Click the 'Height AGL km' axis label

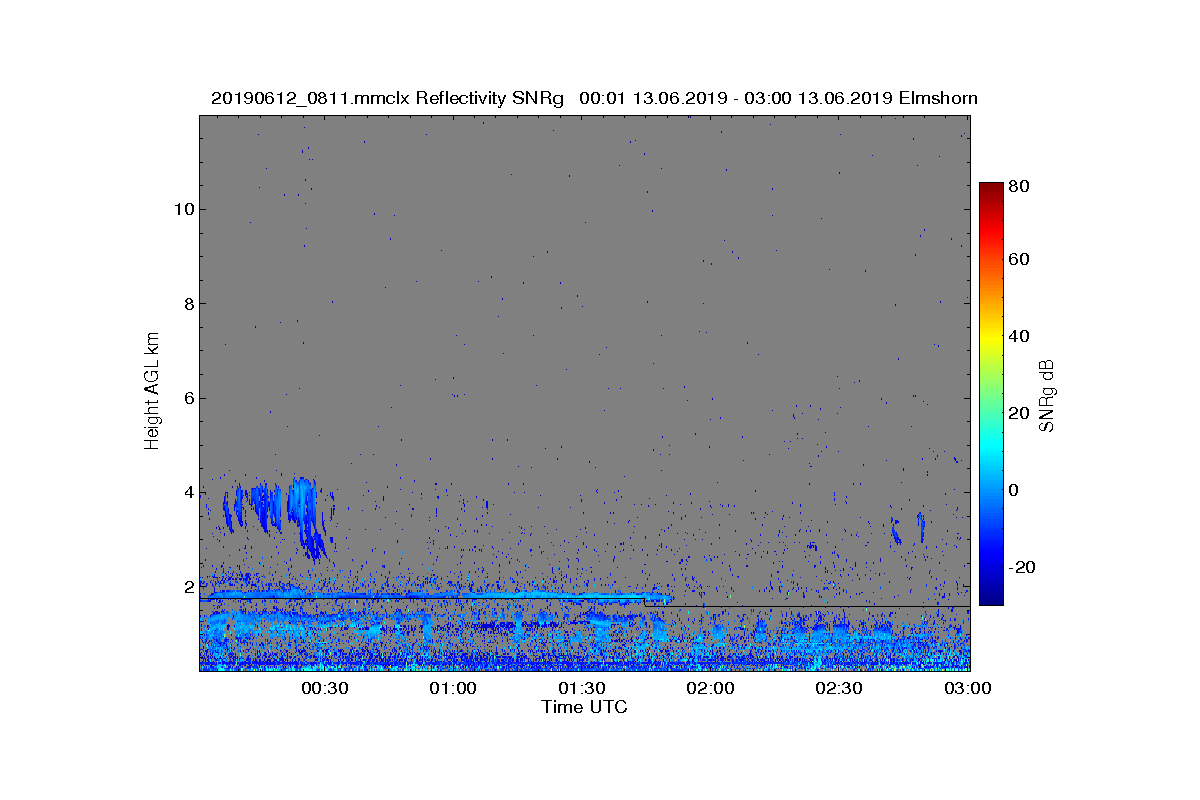point(152,389)
